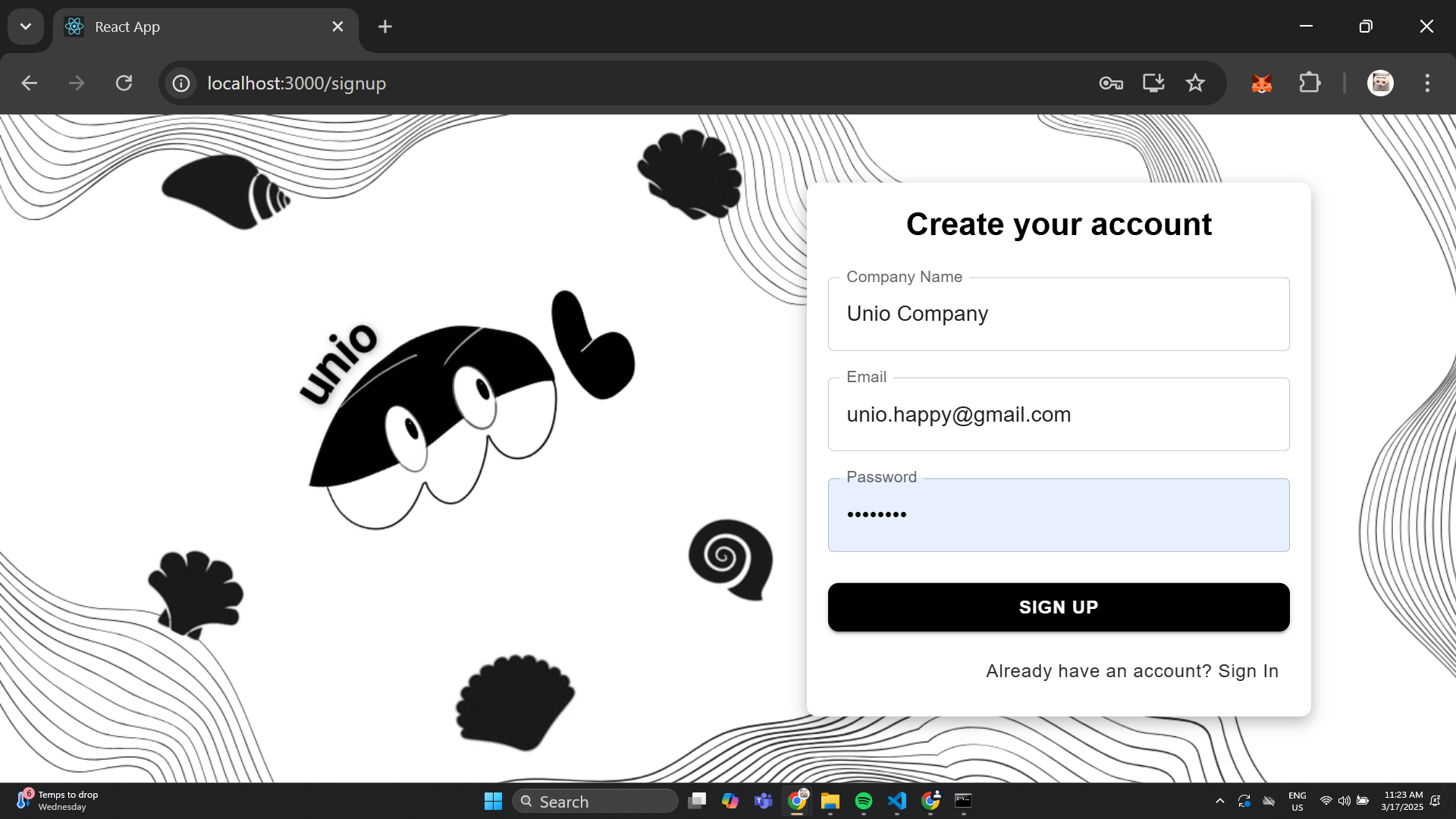Open Visual Studio Code from taskbar
The image size is (1456, 819).
(897, 801)
